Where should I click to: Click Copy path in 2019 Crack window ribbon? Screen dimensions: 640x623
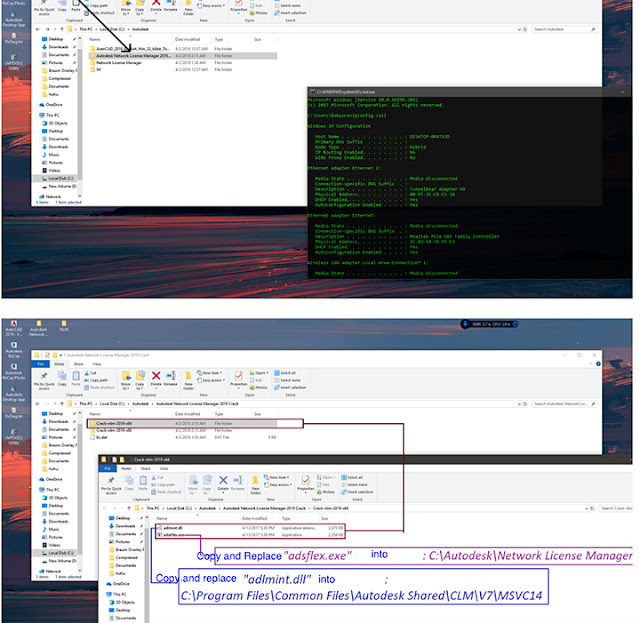click(96, 380)
